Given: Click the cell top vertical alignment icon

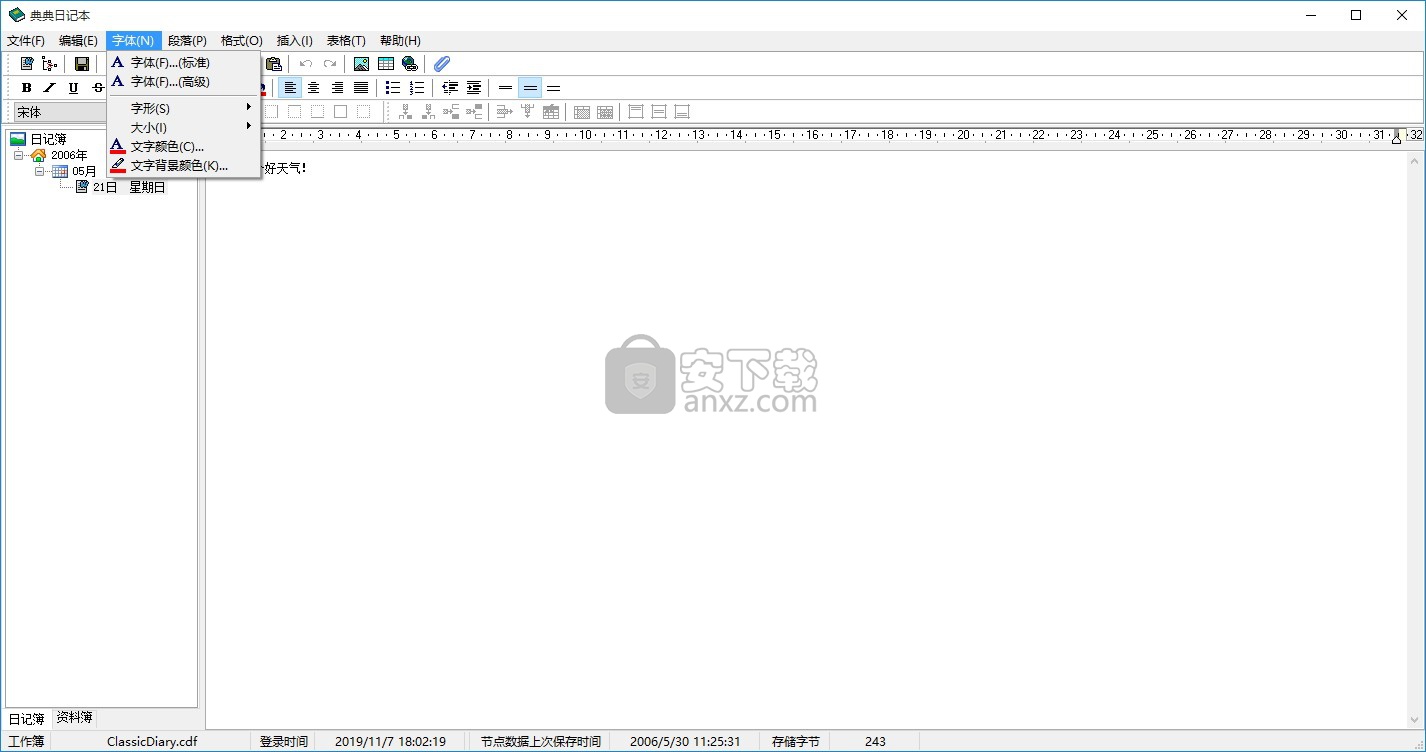Looking at the screenshot, I should (636, 112).
